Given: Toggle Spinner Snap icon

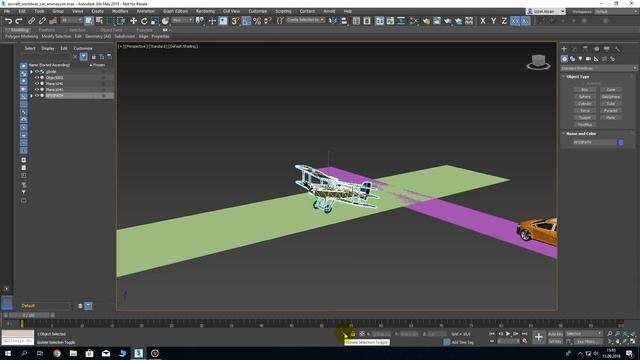Looking at the screenshot, I should 267,21.
